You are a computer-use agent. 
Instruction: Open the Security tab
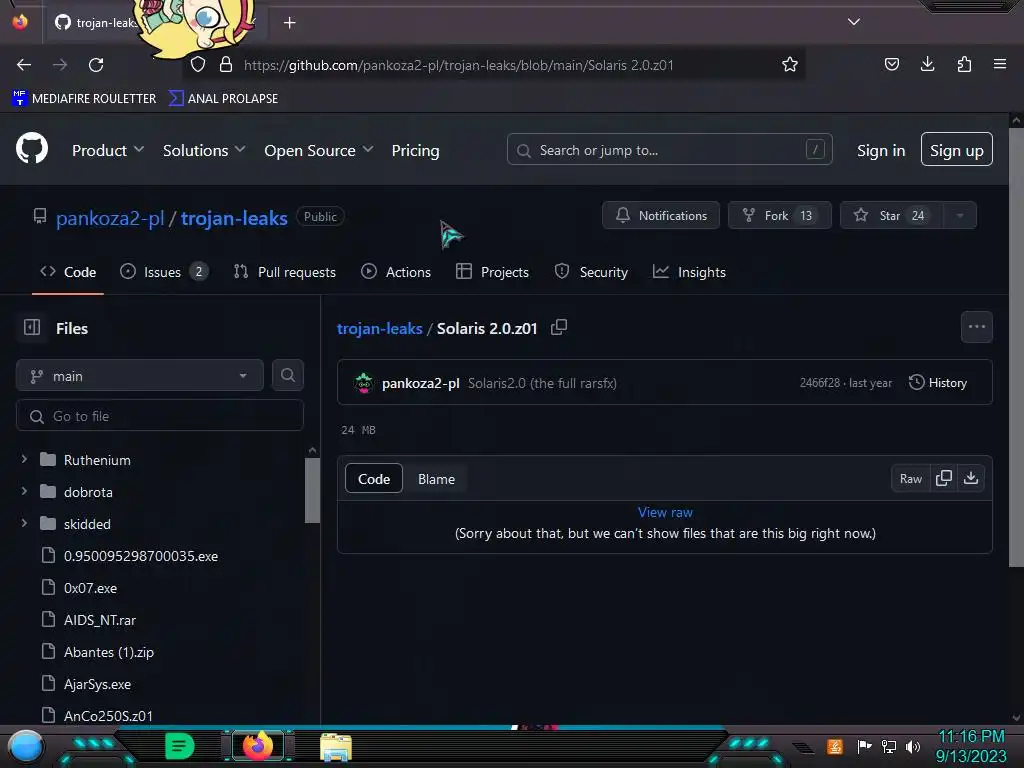coord(590,272)
